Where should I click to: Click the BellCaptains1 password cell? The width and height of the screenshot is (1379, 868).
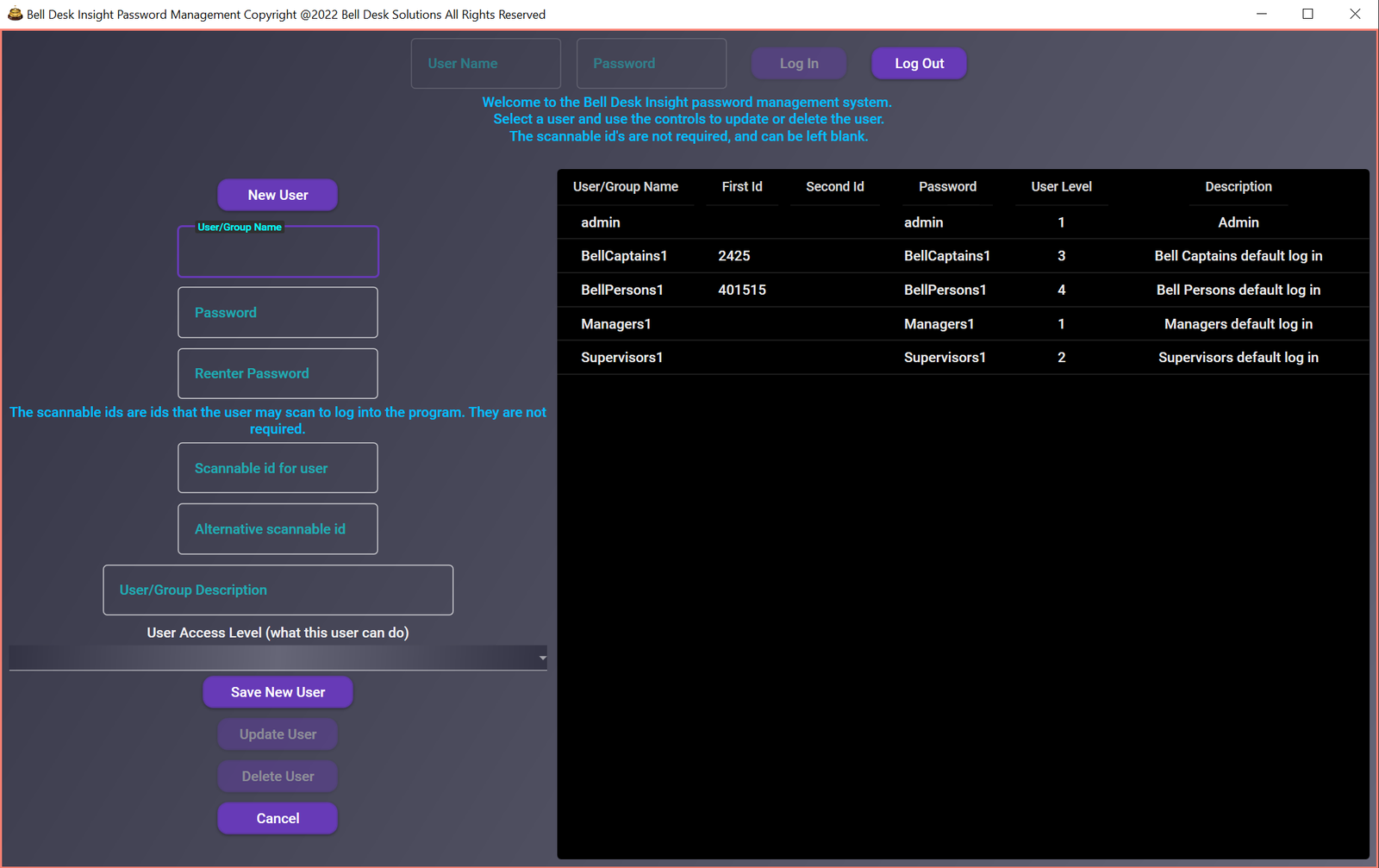coord(947,256)
